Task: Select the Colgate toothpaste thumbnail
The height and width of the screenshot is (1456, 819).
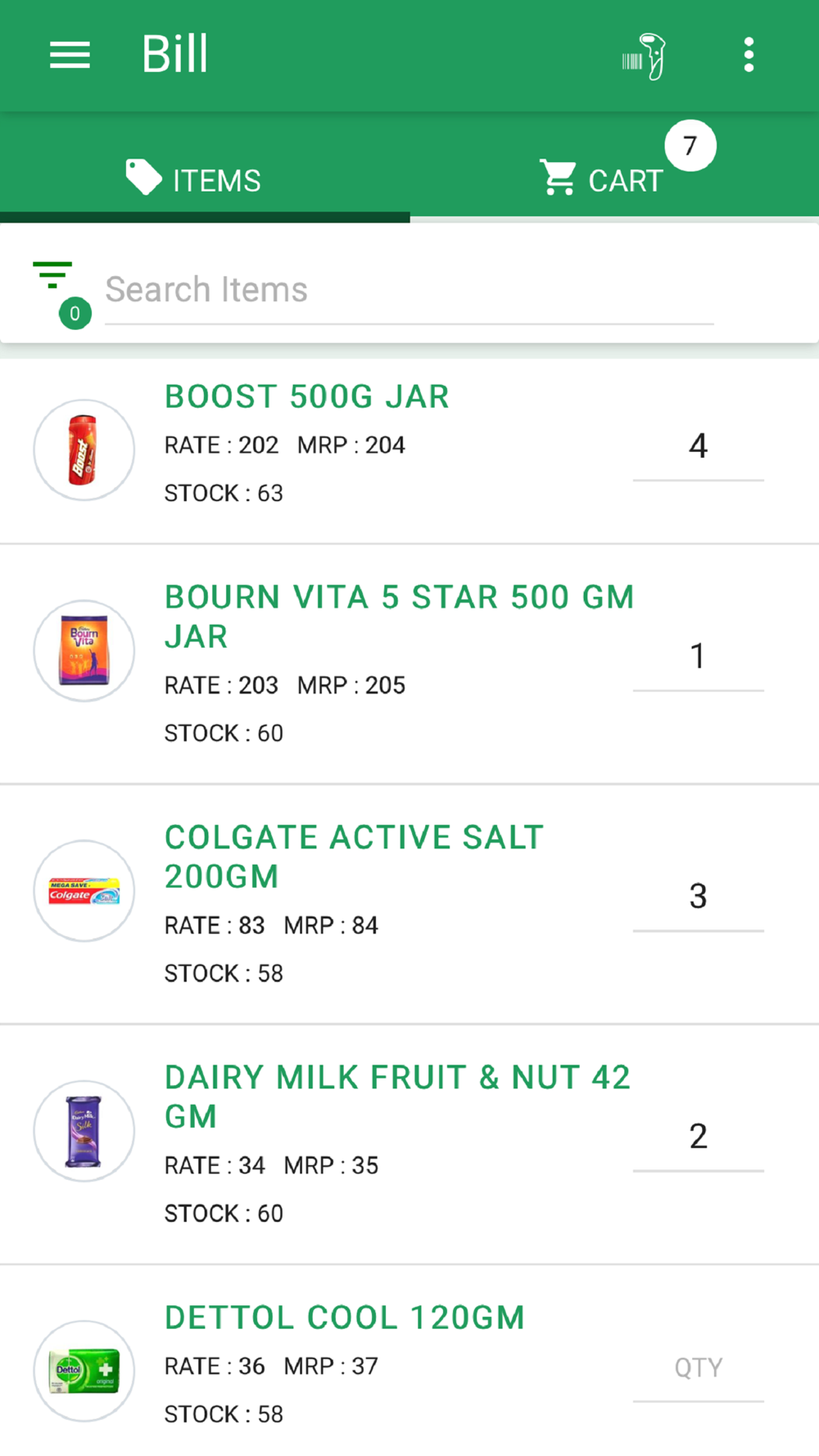Action: (x=84, y=891)
